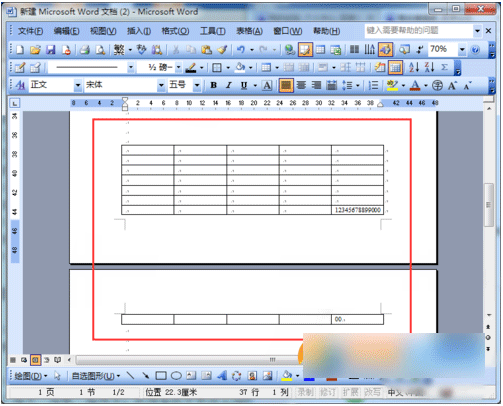503x406 pixels.
Task: Center align the text
Action: tap(301, 86)
